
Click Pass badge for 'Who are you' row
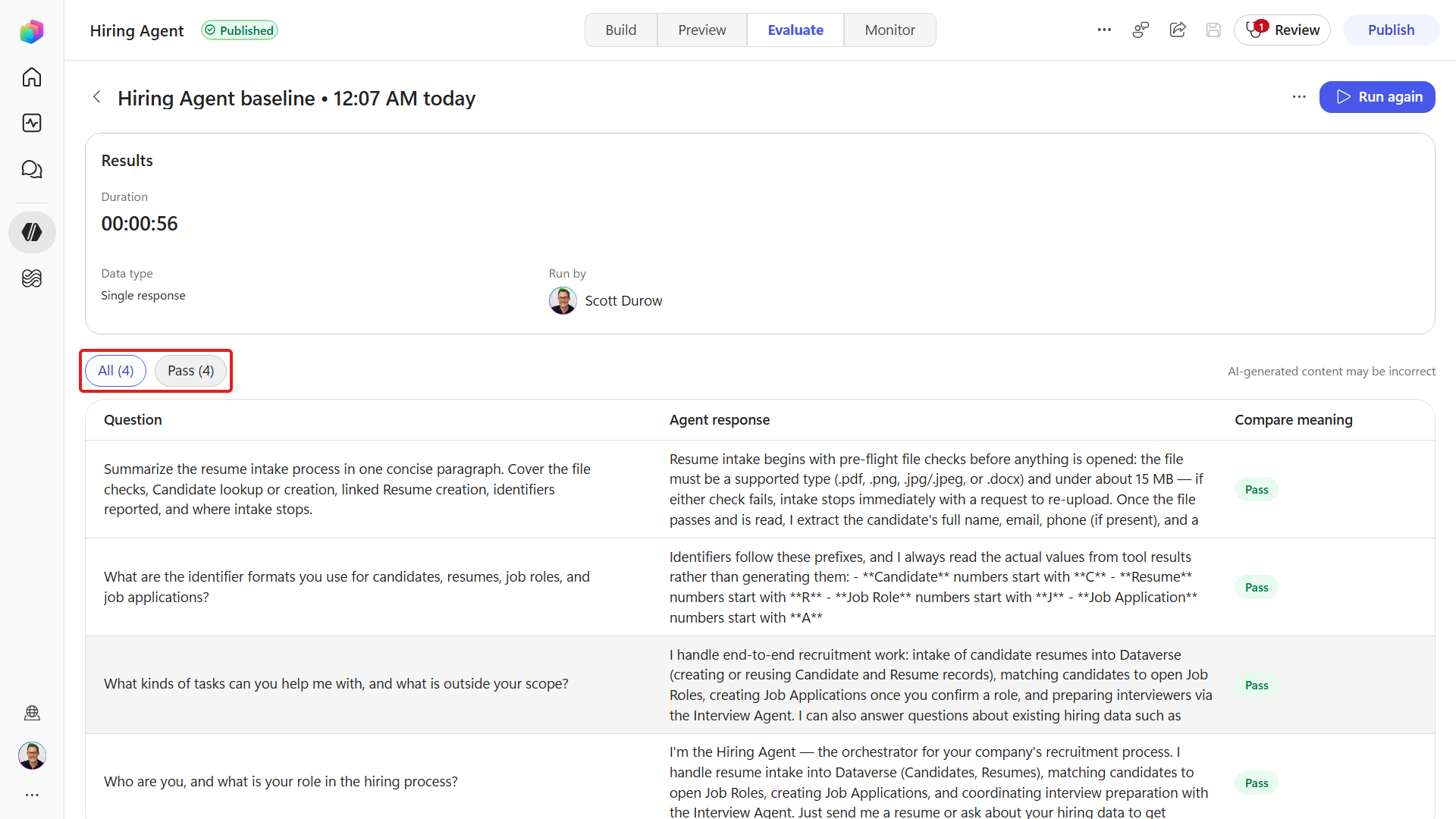1256,783
